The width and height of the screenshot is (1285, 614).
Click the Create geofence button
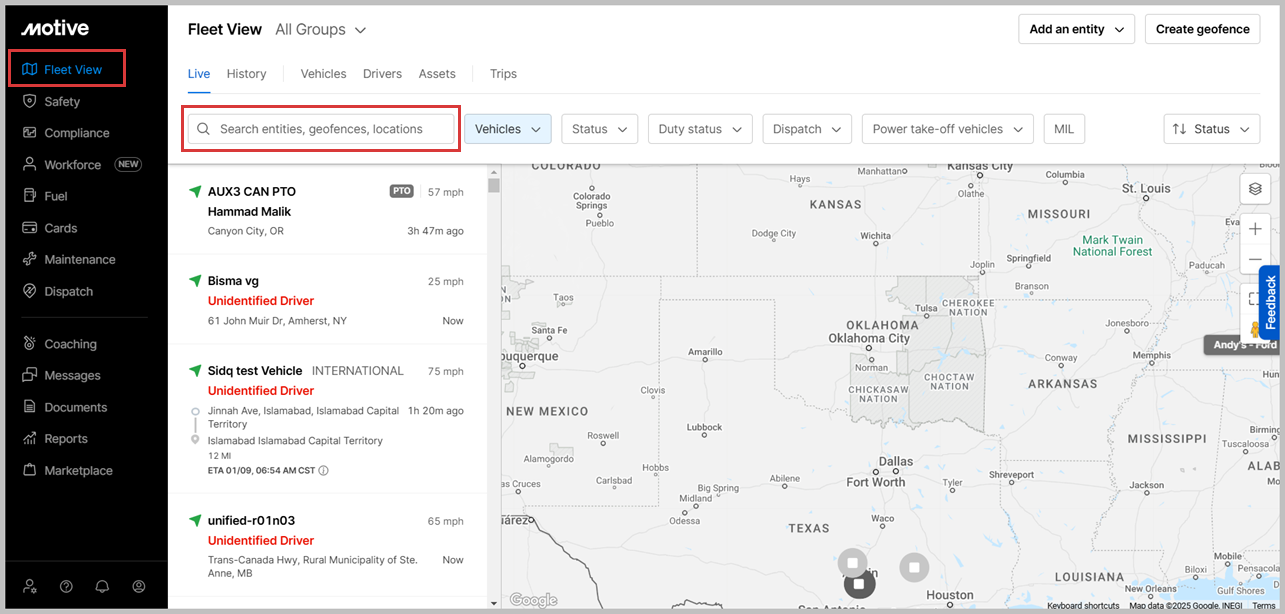click(x=1202, y=29)
